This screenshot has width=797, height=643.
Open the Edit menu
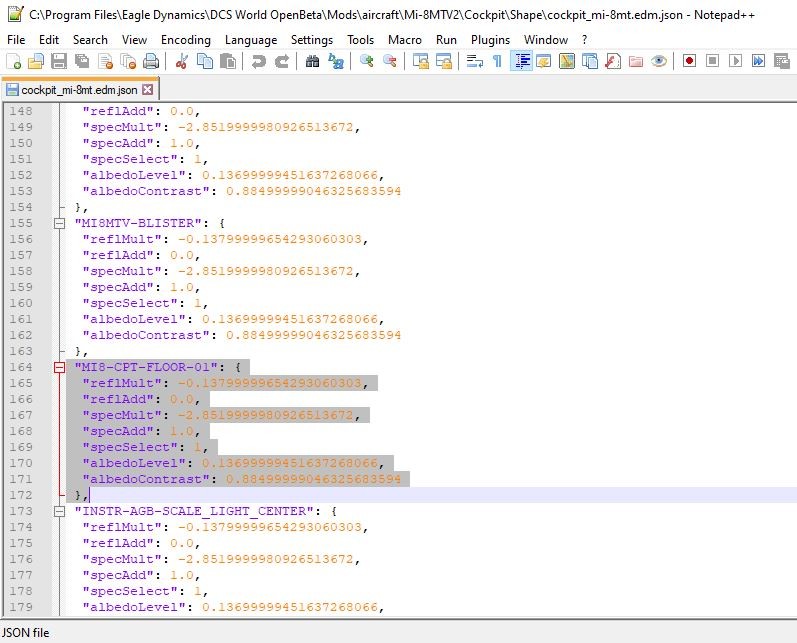(x=49, y=40)
